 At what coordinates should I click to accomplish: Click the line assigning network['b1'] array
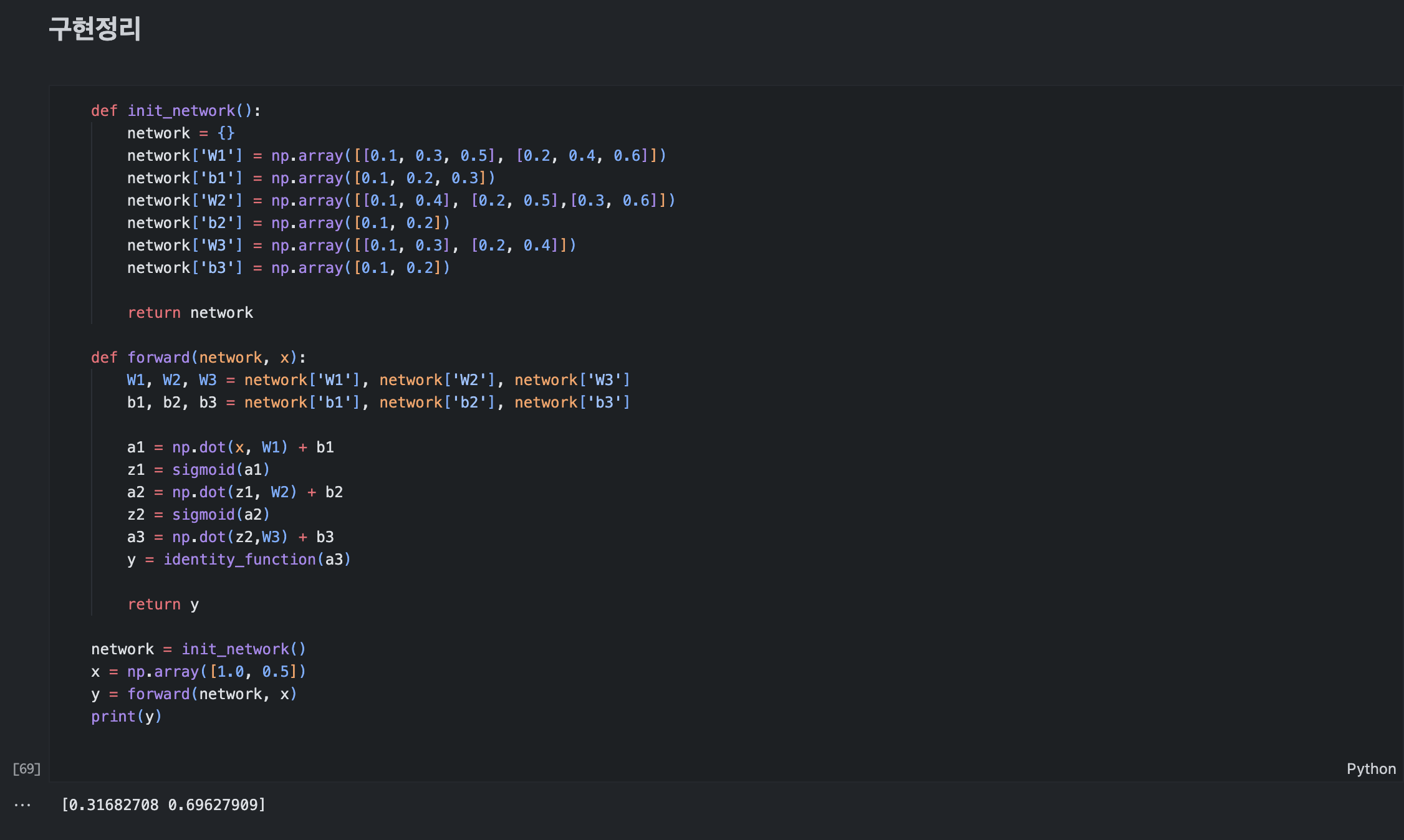311,178
